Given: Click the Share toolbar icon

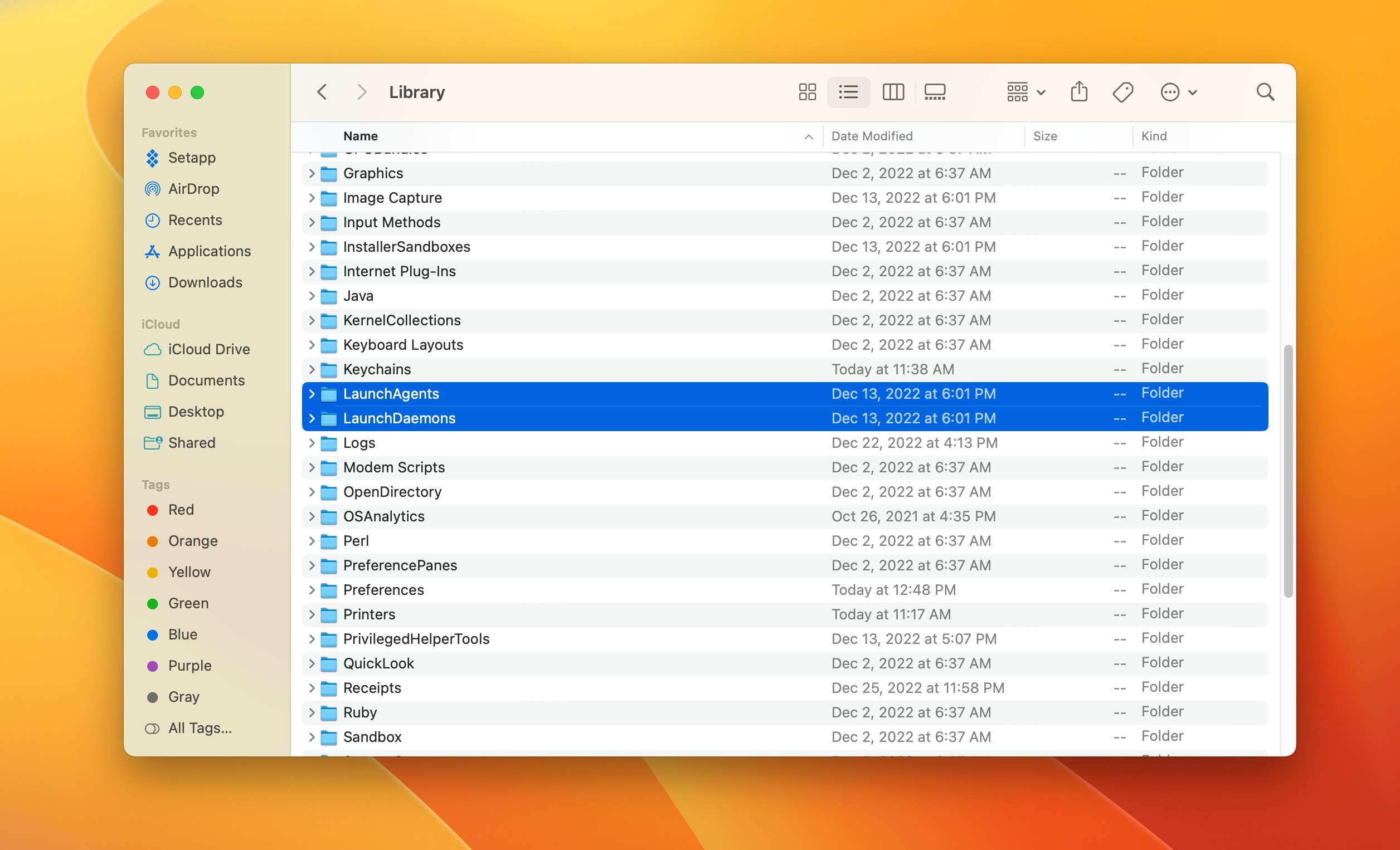Looking at the screenshot, I should [x=1078, y=92].
